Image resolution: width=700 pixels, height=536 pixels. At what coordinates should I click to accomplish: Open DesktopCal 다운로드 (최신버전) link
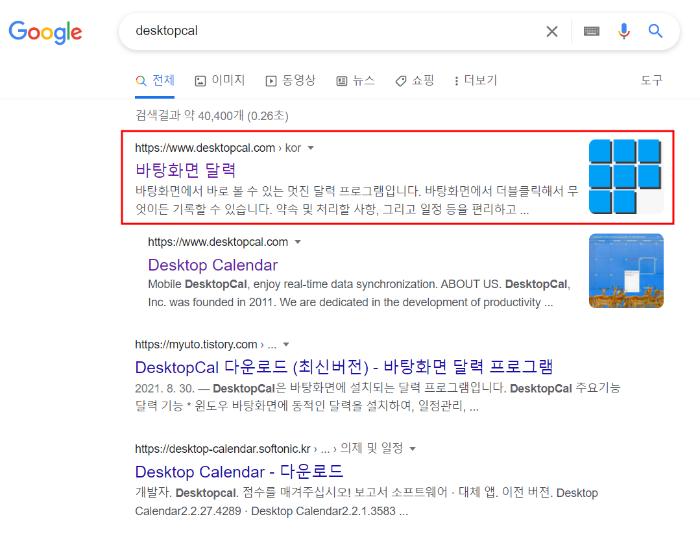[344, 367]
